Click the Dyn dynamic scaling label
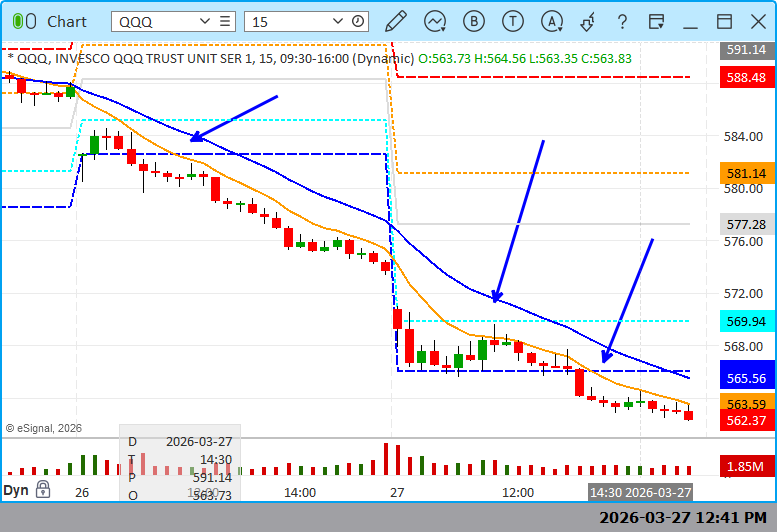The width and height of the screenshot is (777, 532). (x=16, y=490)
